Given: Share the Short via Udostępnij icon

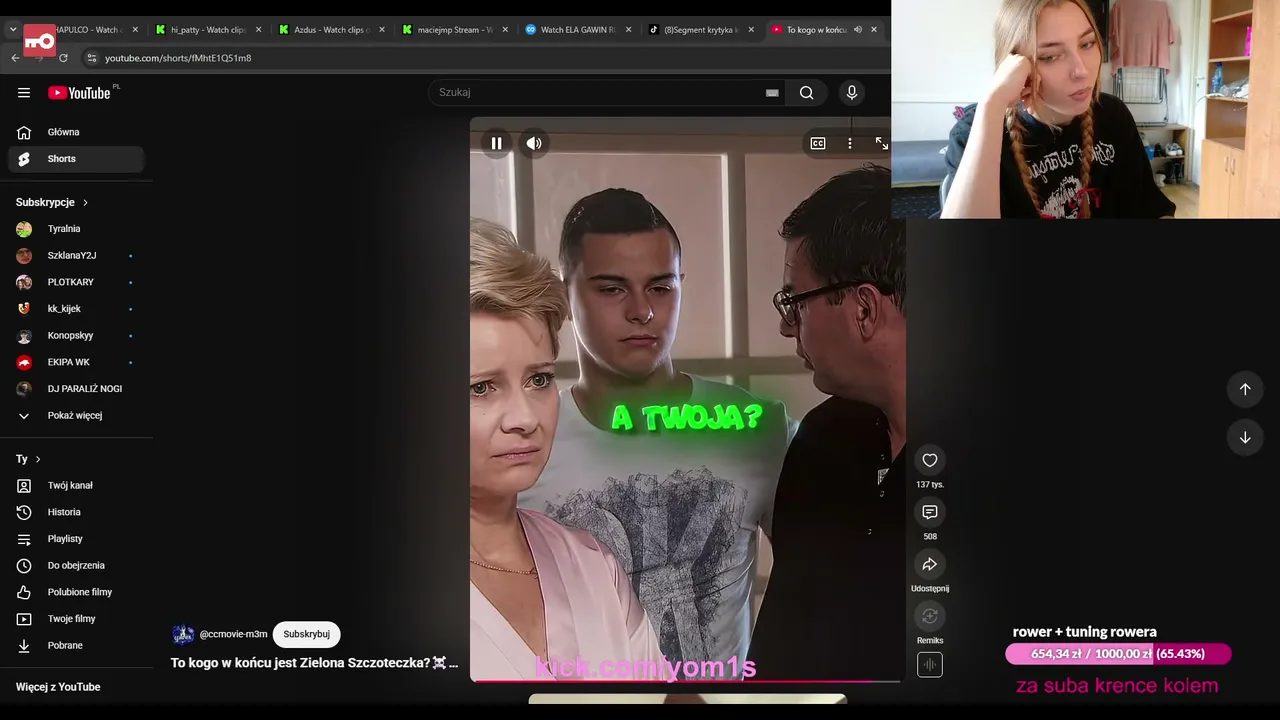Looking at the screenshot, I should [x=930, y=564].
